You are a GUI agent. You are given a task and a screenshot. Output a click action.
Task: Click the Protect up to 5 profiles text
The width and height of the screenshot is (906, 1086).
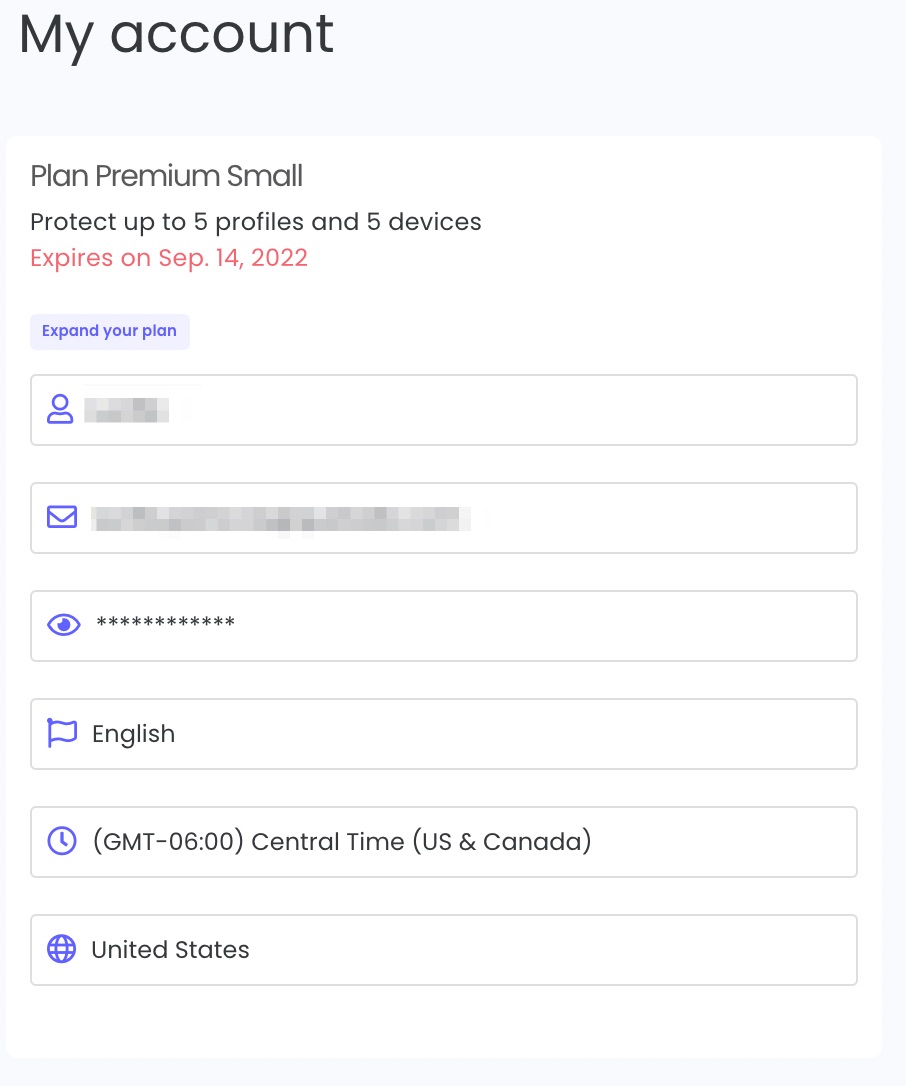256,222
